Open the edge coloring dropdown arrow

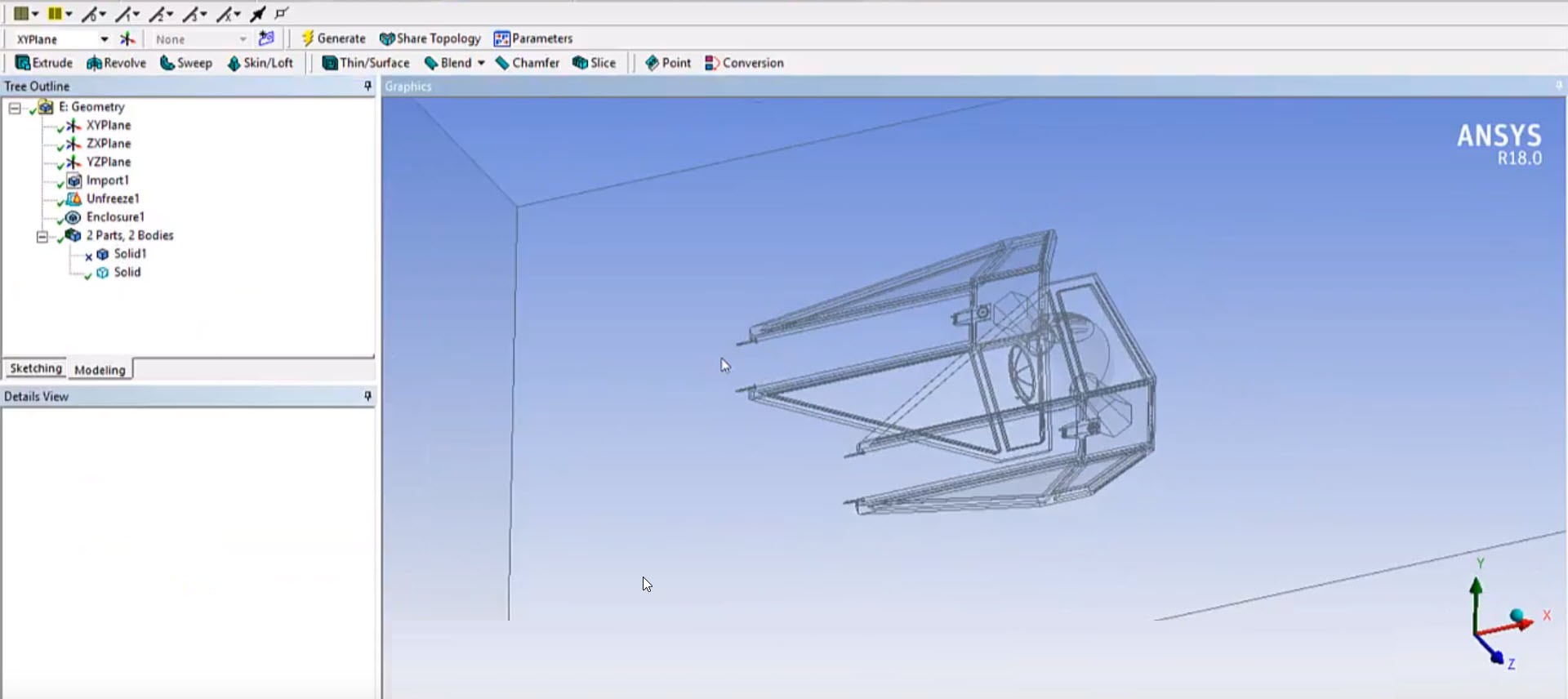point(69,14)
